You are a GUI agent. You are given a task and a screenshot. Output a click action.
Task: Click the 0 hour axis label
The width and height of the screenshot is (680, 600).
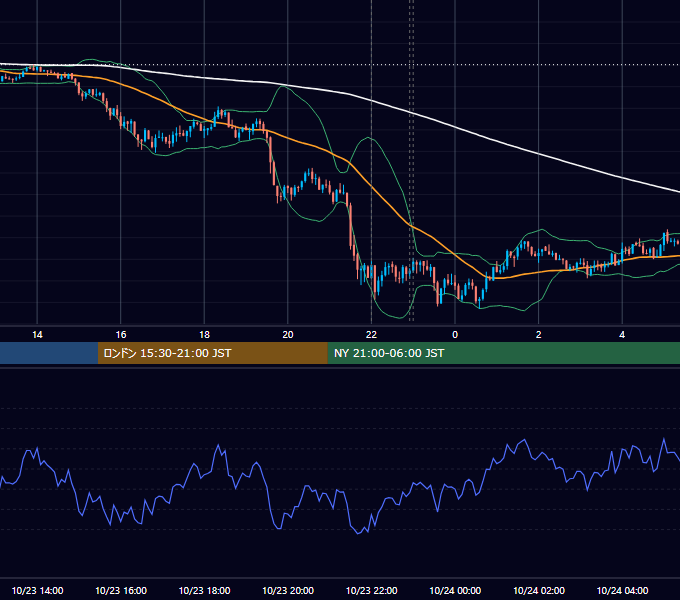point(455,335)
